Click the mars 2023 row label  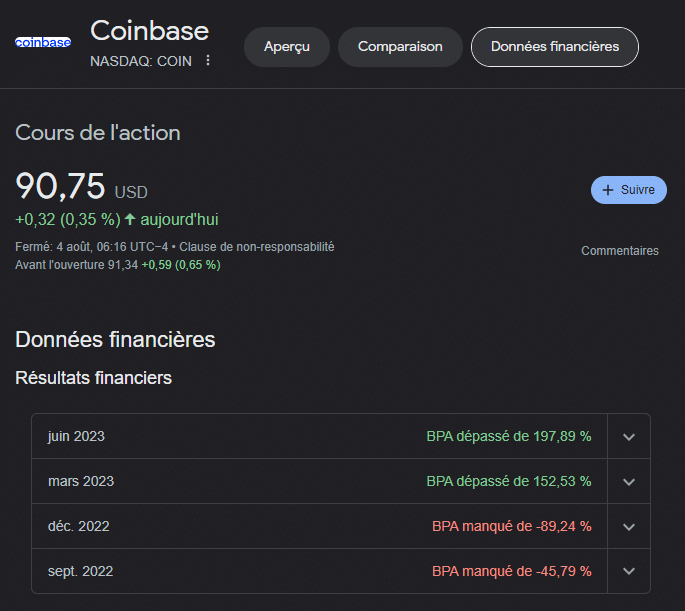81,481
